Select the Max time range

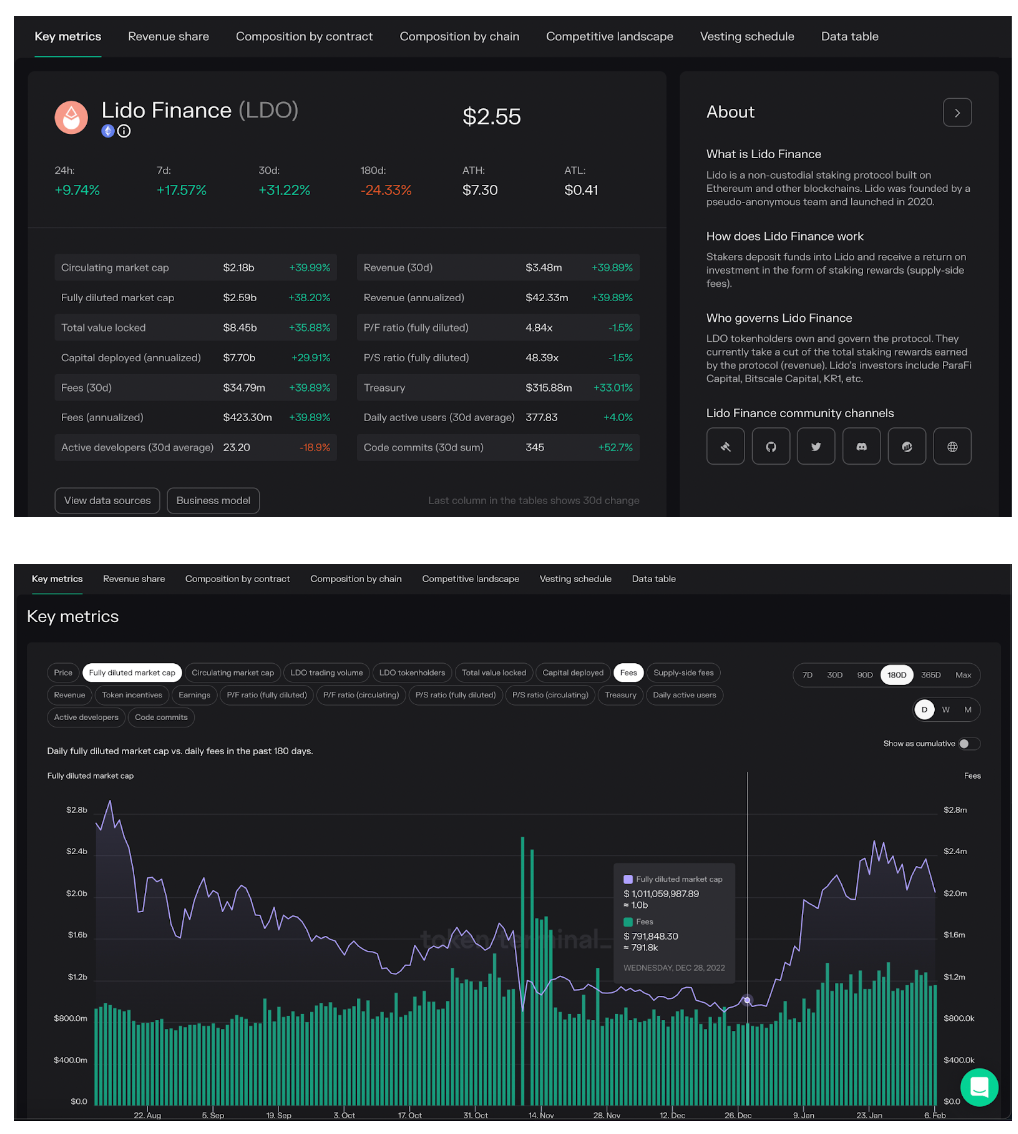click(x=963, y=675)
